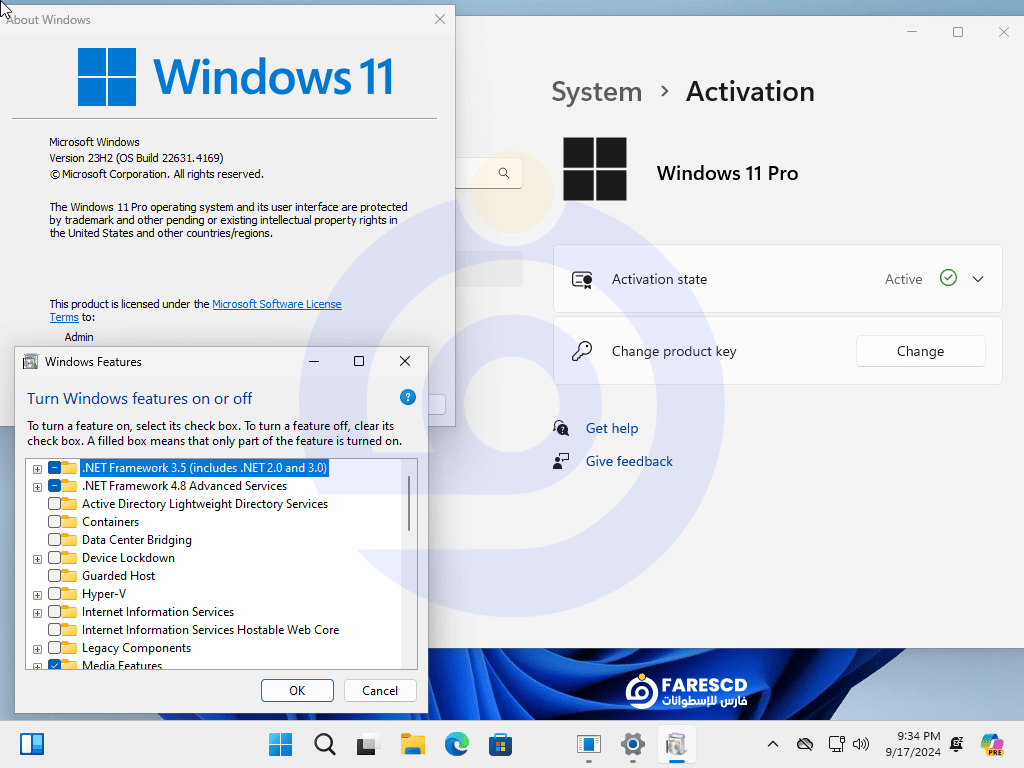Minimize the Windows Features window
This screenshot has width=1024, height=768.
click(314, 361)
